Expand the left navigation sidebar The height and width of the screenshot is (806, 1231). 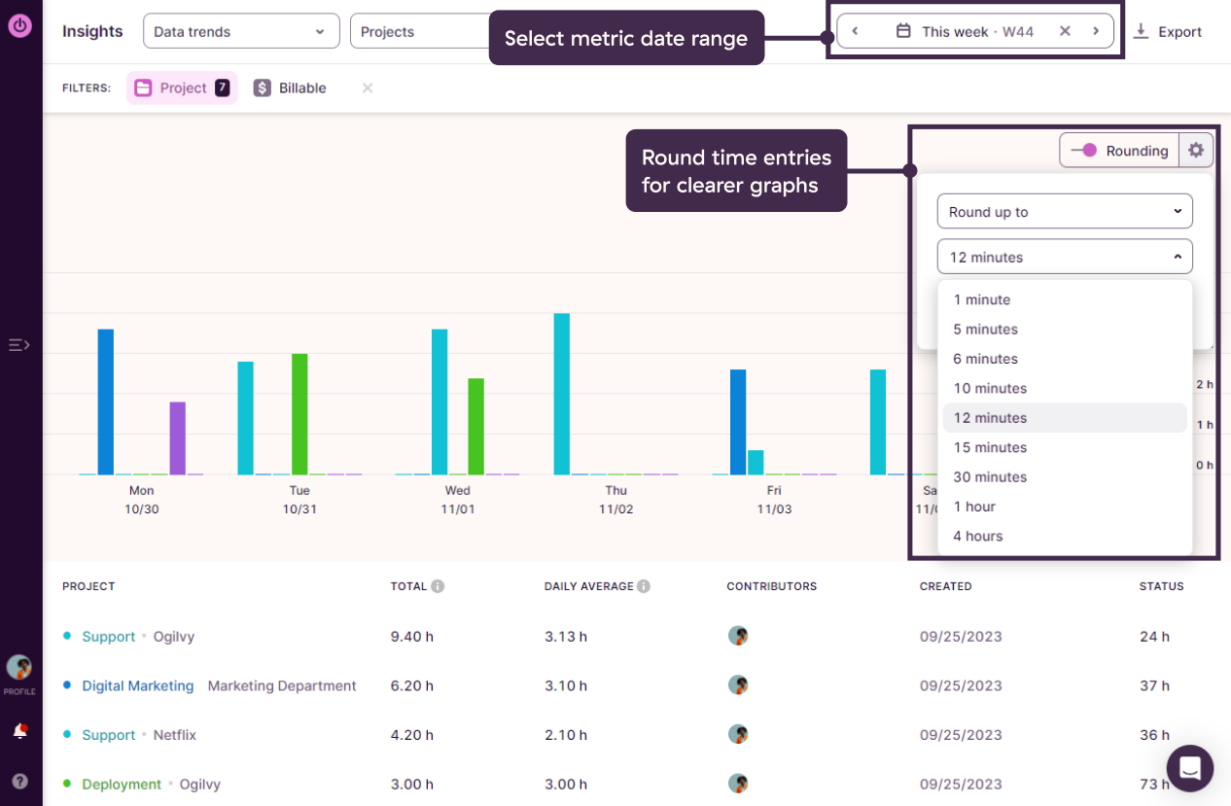pos(20,345)
